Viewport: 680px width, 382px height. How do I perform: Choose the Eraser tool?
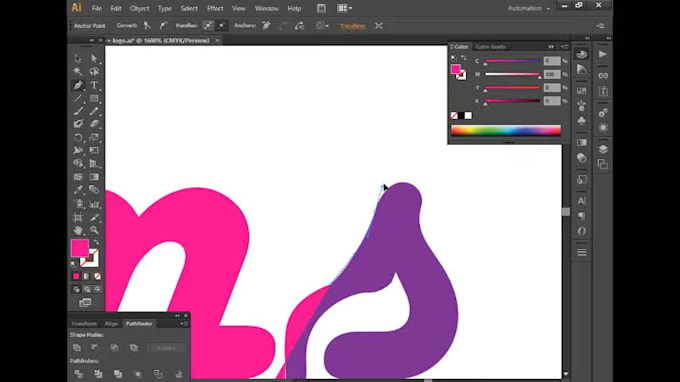(94, 124)
